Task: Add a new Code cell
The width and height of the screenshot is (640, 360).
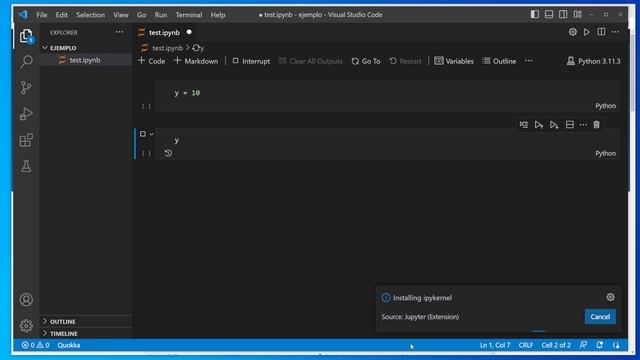Action: (x=151, y=61)
